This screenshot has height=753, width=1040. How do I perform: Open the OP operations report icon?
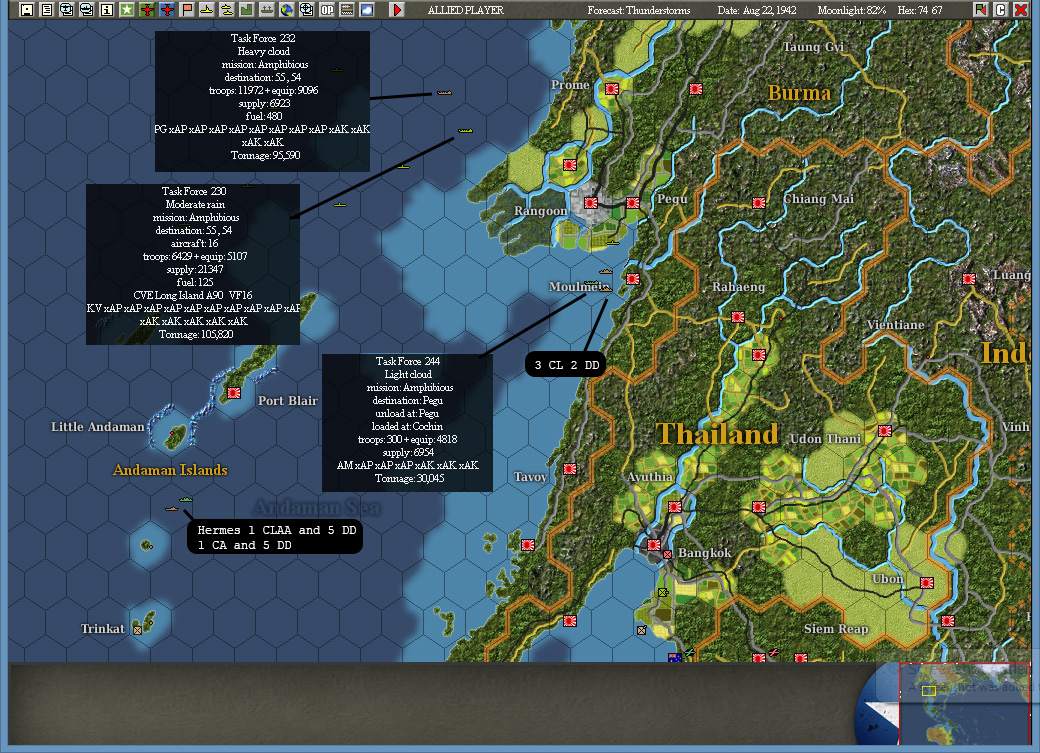point(326,10)
